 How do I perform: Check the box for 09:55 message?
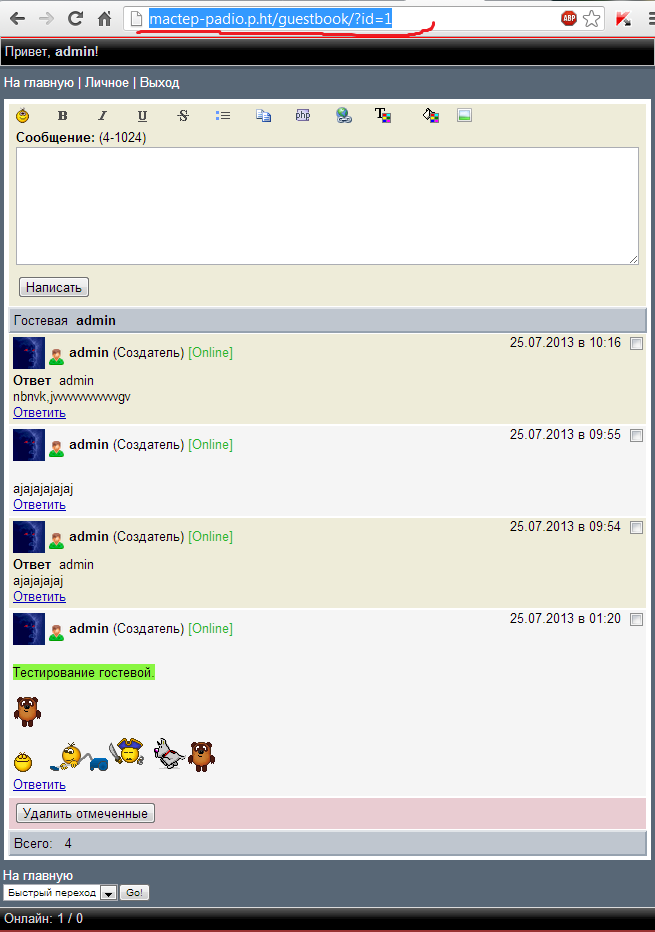pyautogui.click(x=637, y=436)
